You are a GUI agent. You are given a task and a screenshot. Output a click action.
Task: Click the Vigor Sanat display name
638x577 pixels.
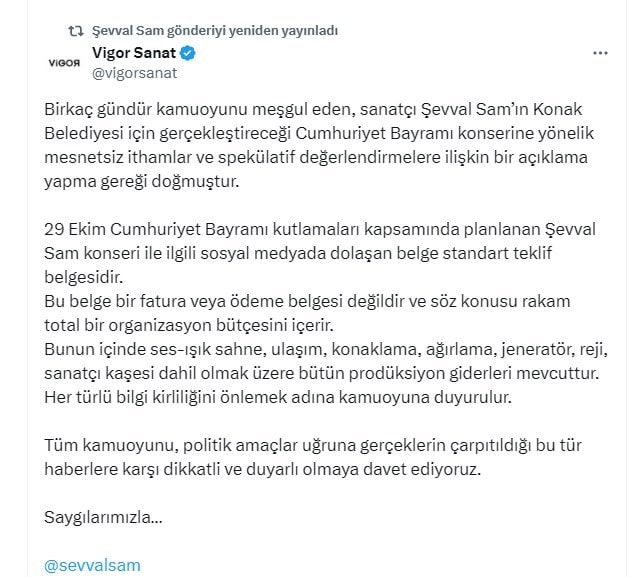(133, 53)
